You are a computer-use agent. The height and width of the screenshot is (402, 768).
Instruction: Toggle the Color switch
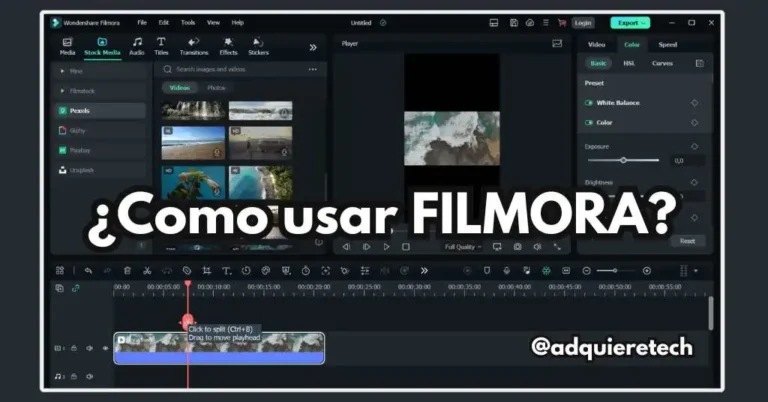(x=589, y=122)
